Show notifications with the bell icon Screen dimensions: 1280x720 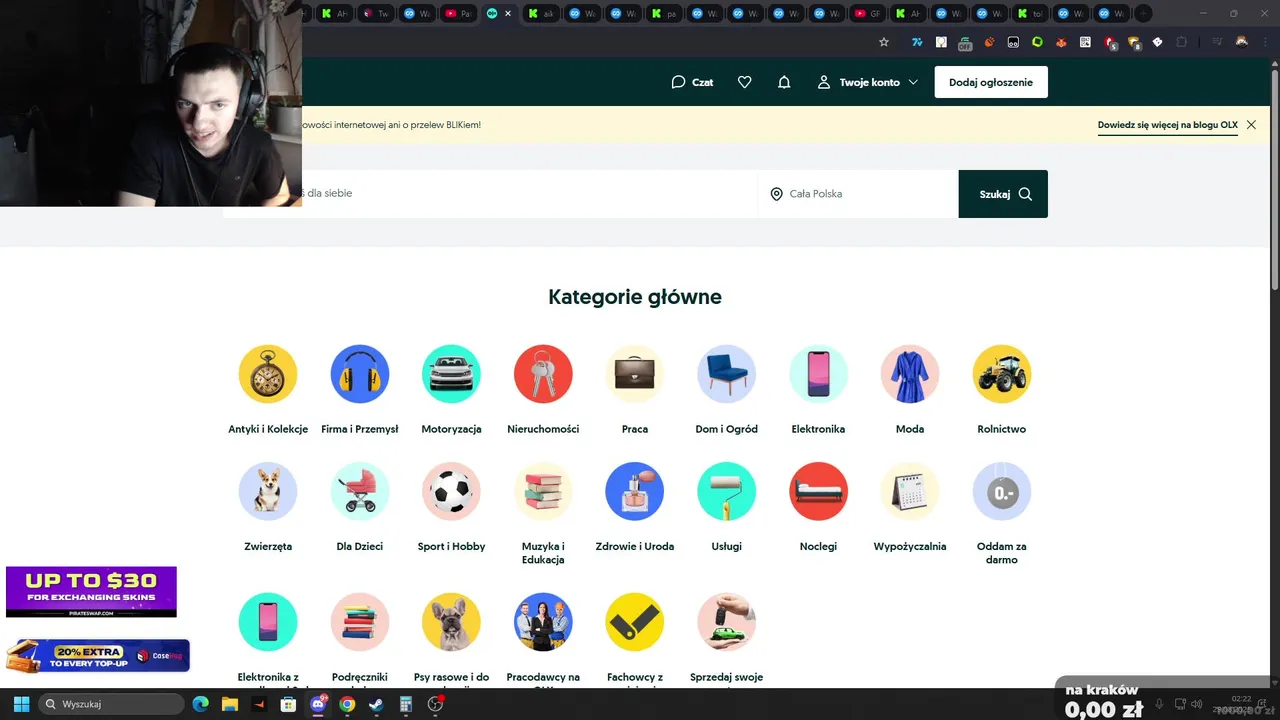(x=784, y=82)
